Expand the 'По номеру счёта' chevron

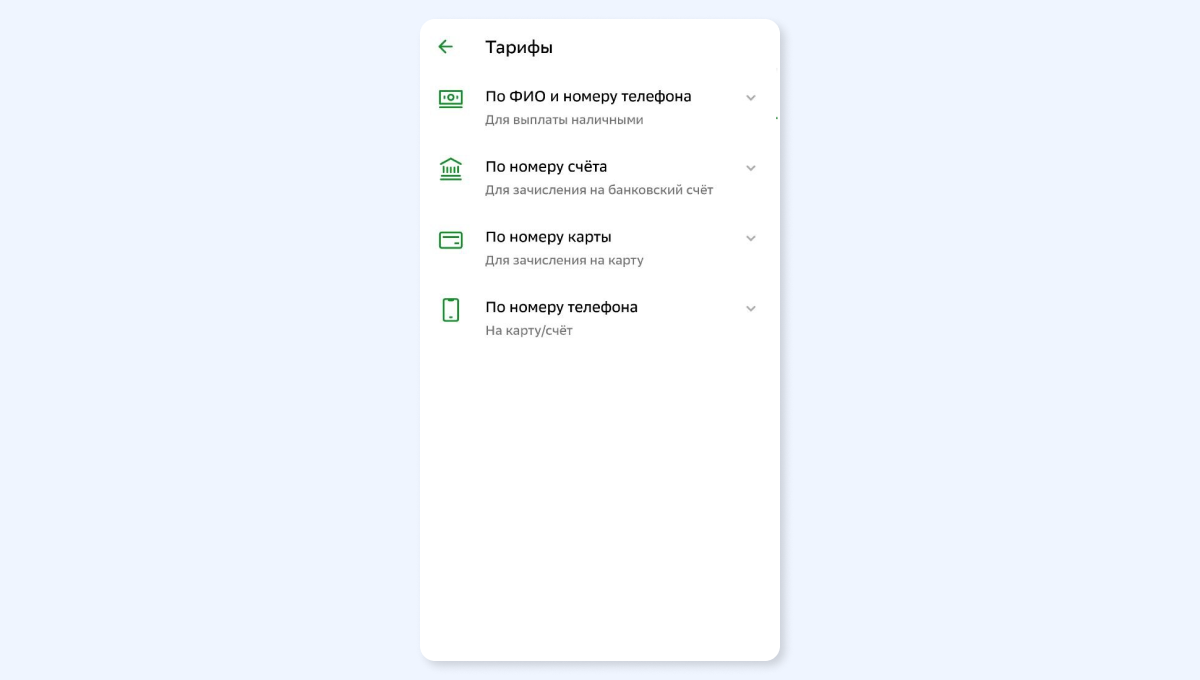751,168
